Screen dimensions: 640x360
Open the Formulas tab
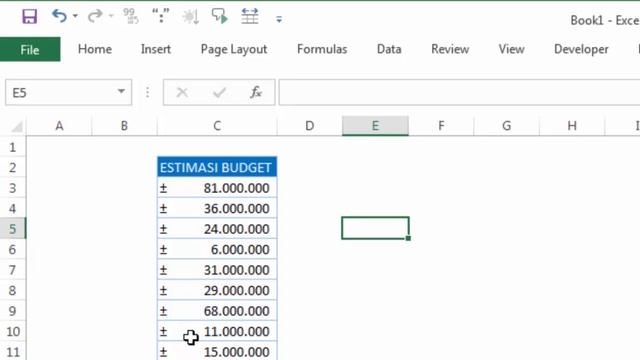coord(322,49)
